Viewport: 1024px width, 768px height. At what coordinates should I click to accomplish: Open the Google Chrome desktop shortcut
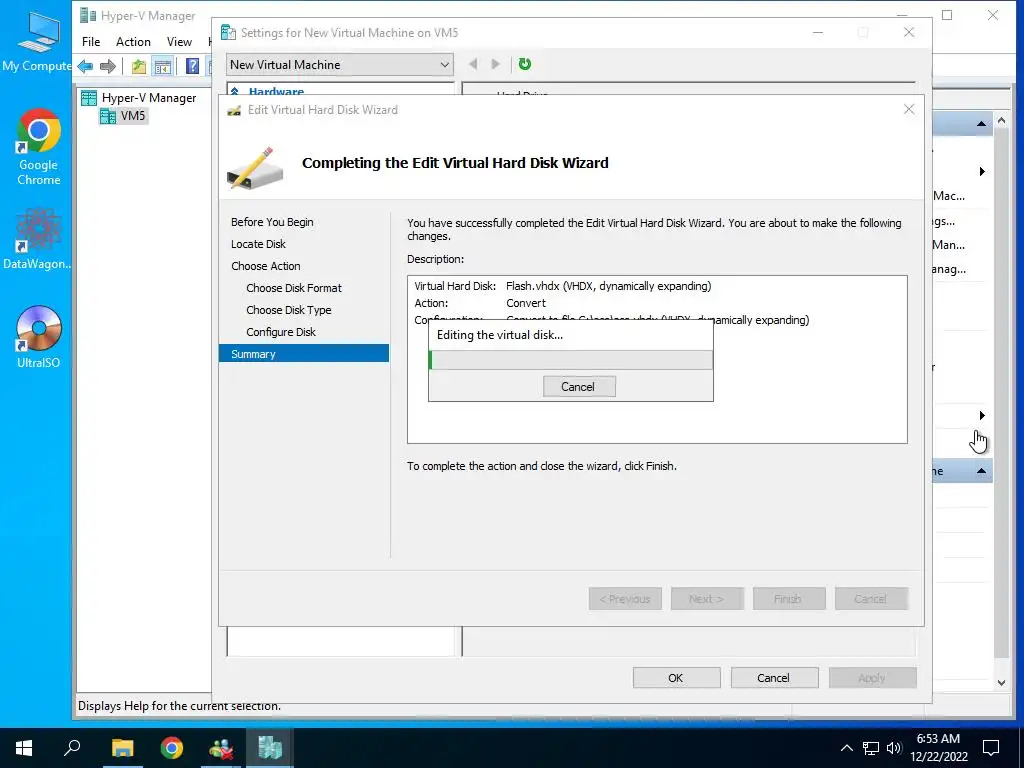click(x=39, y=148)
